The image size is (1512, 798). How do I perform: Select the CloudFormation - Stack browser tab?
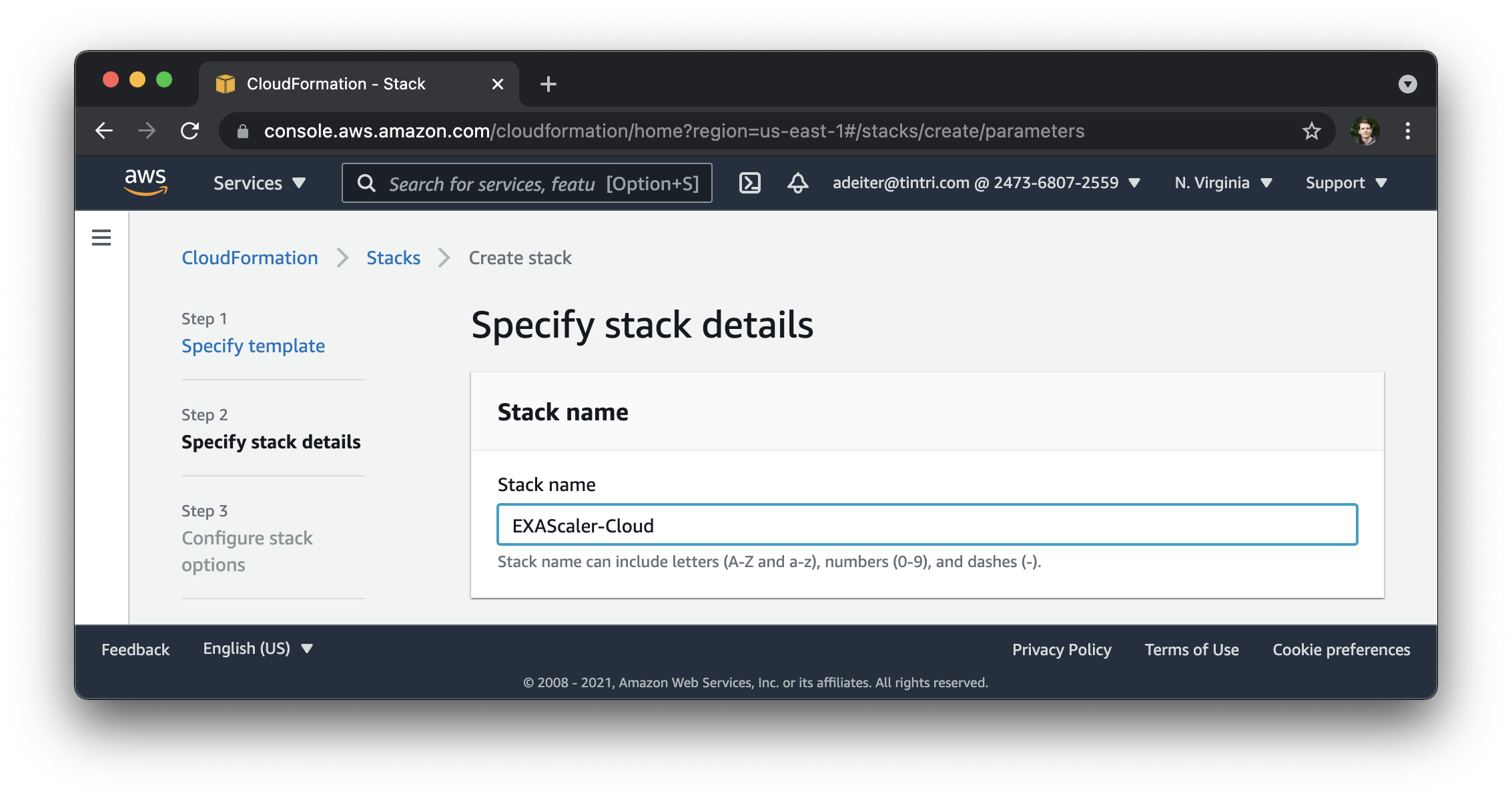coord(336,84)
